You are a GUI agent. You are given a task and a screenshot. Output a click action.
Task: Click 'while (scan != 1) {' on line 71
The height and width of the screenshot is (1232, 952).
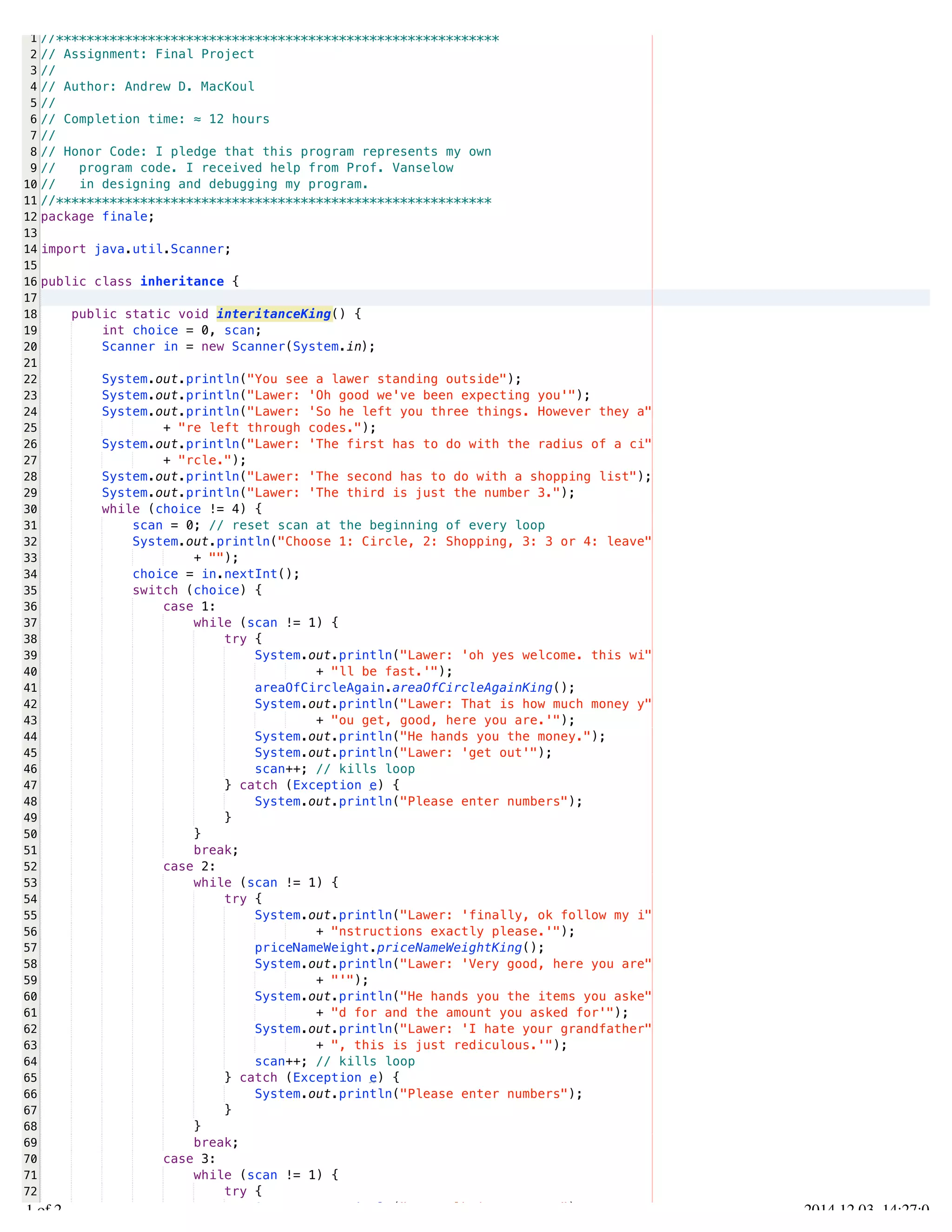265,1175
